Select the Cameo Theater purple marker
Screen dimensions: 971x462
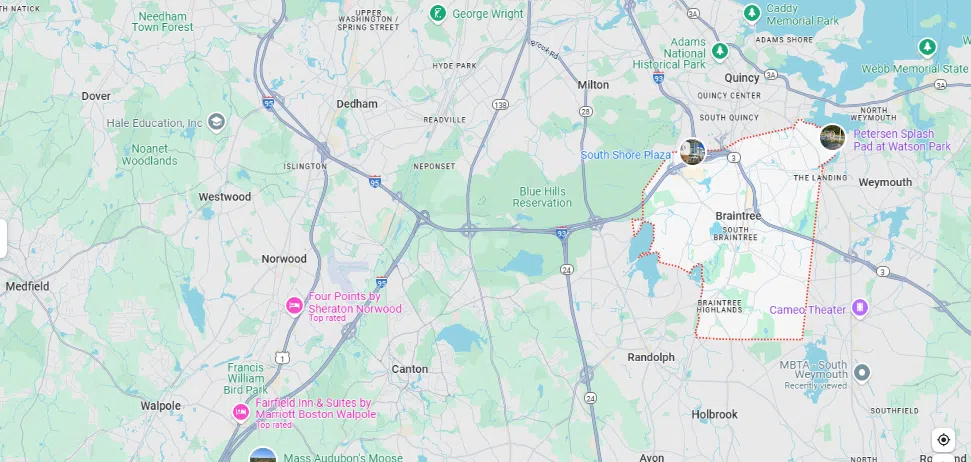tap(860, 308)
